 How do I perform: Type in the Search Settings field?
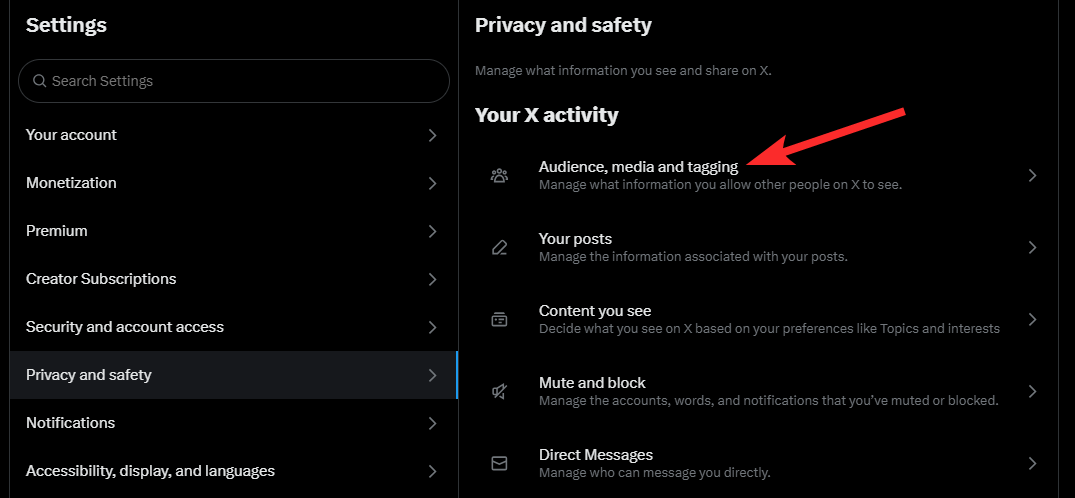240,81
